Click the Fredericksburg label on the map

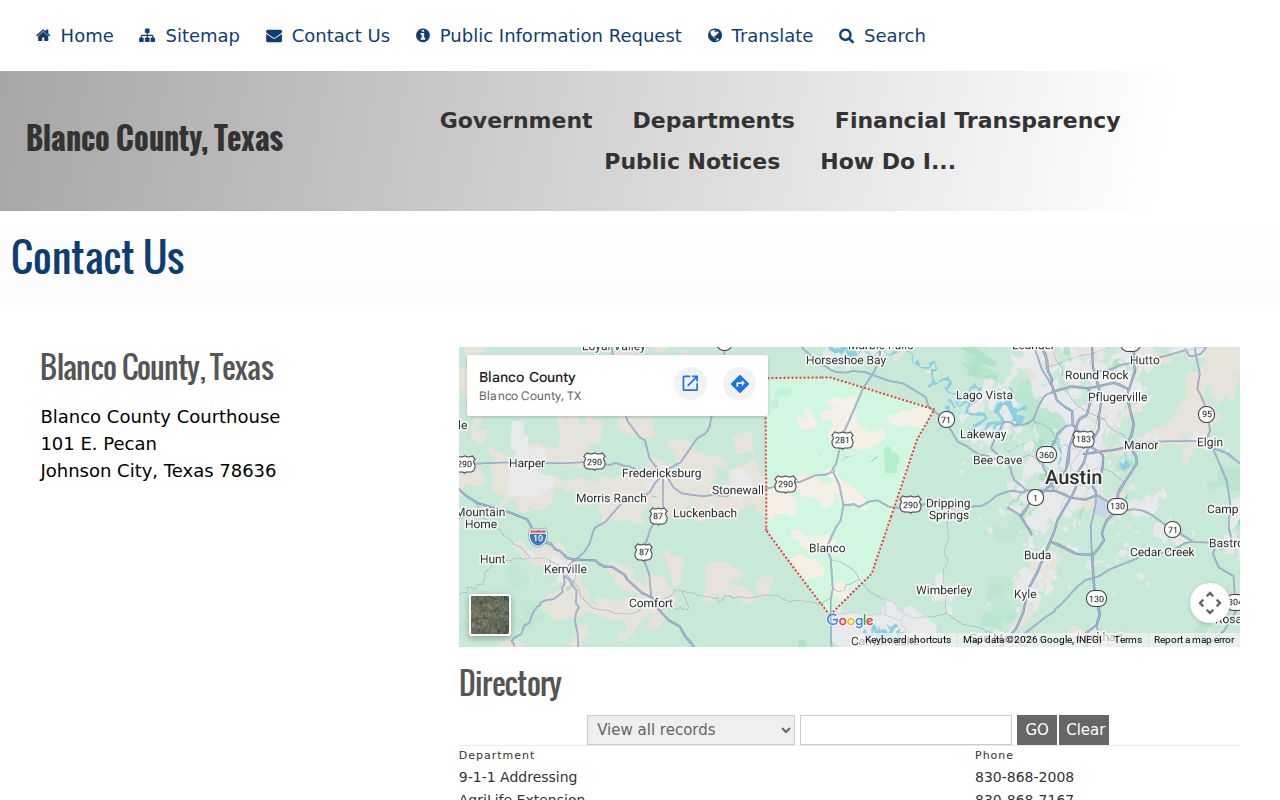(x=662, y=473)
